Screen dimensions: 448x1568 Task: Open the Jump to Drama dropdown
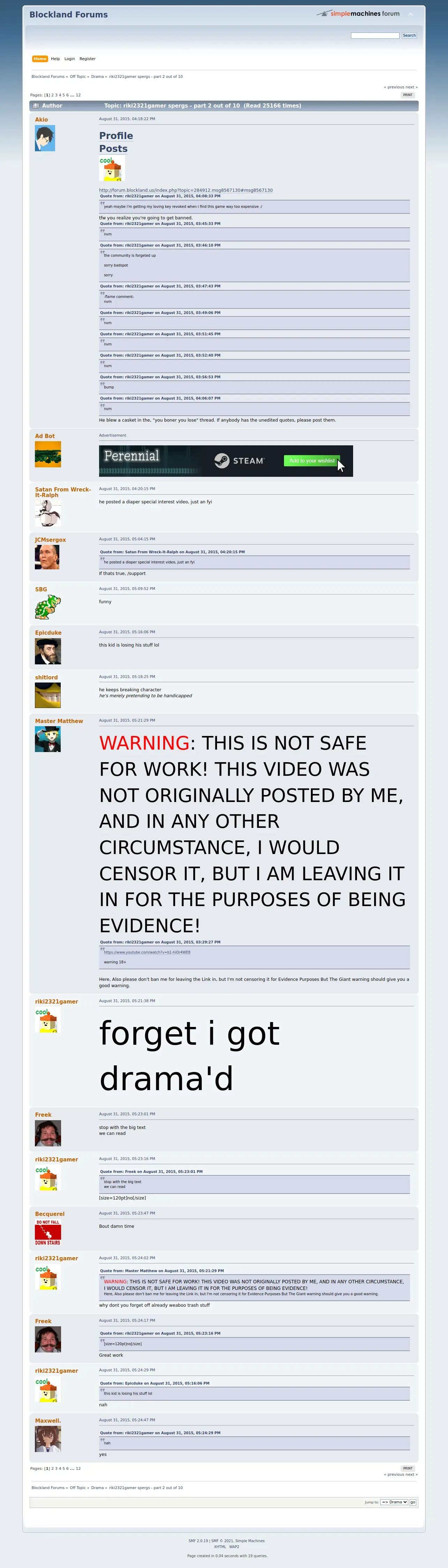click(x=394, y=1502)
